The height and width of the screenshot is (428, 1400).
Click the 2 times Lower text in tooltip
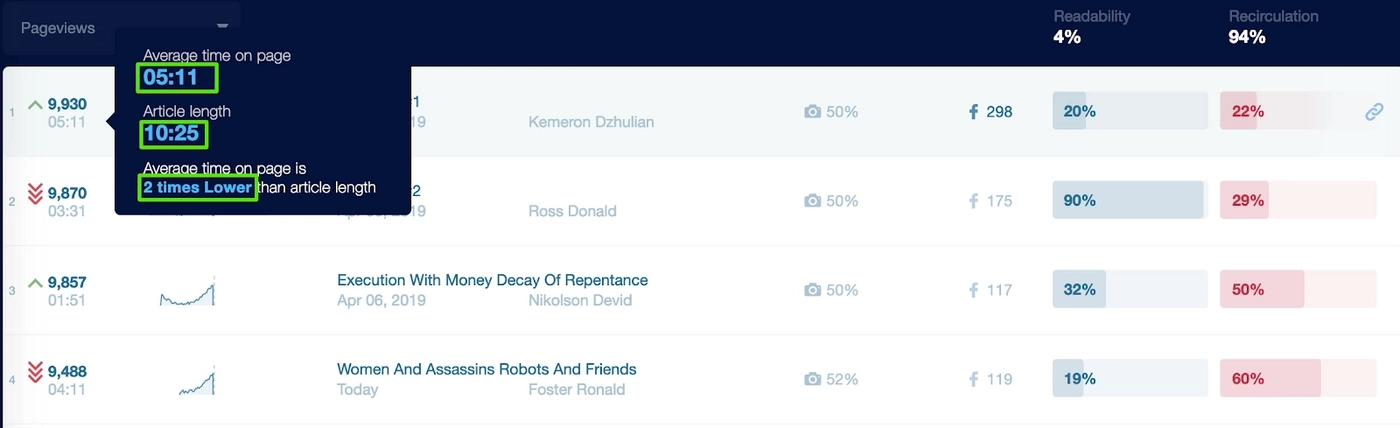click(198, 187)
